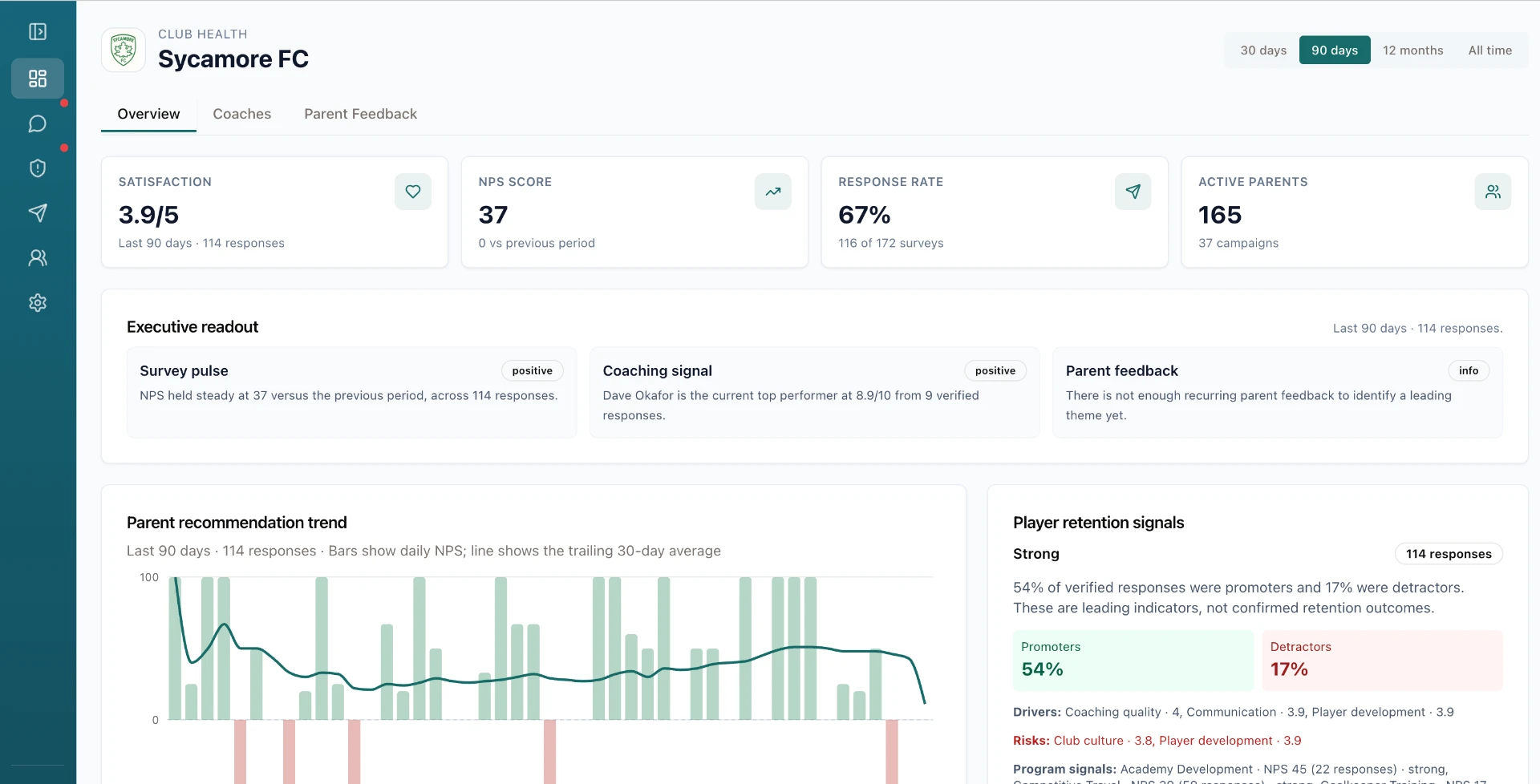This screenshot has height=784, width=1540.
Task: Toggle the sidebar collapse panel icon
Action: pos(38,31)
